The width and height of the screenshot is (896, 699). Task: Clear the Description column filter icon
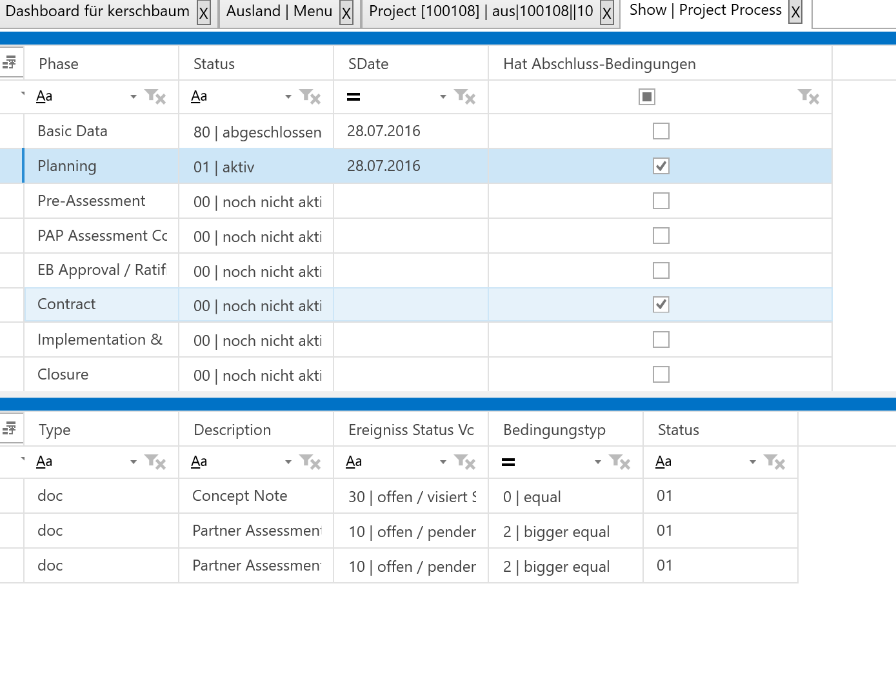(x=310, y=462)
